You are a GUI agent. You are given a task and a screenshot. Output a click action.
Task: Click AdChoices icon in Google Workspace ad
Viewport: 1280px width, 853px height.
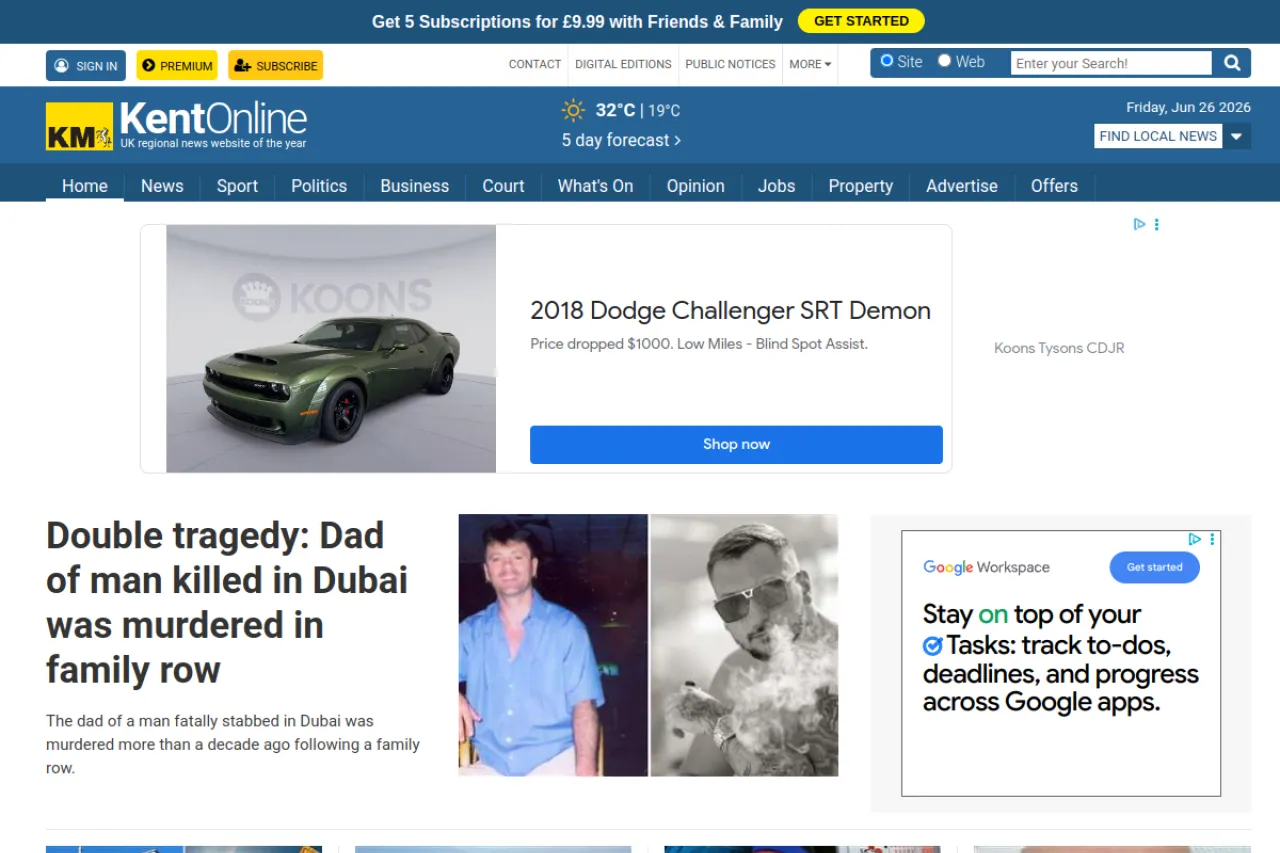coord(1194,539)
